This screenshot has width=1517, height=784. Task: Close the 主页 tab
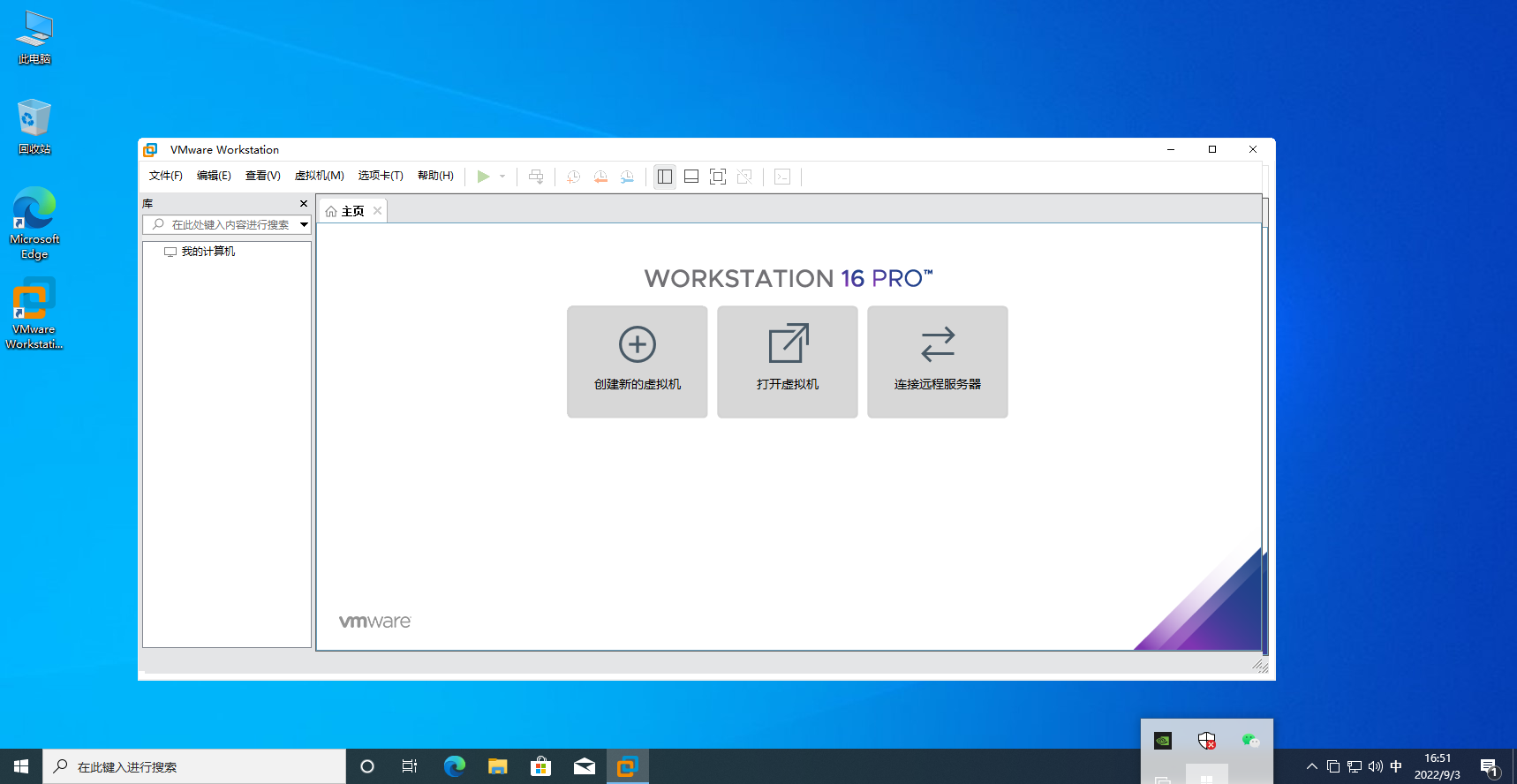pos(377,211)
